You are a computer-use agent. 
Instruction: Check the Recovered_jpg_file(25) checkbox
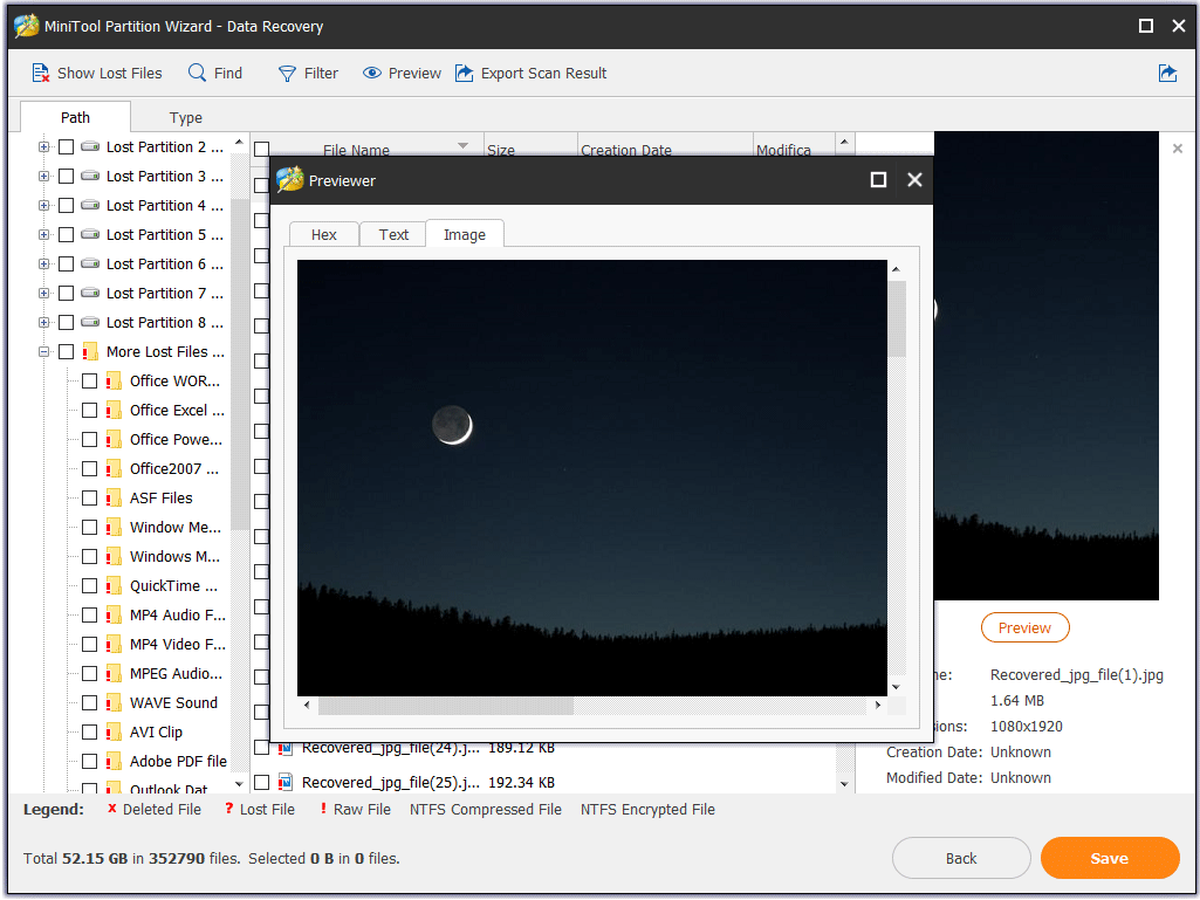[261, 782]
